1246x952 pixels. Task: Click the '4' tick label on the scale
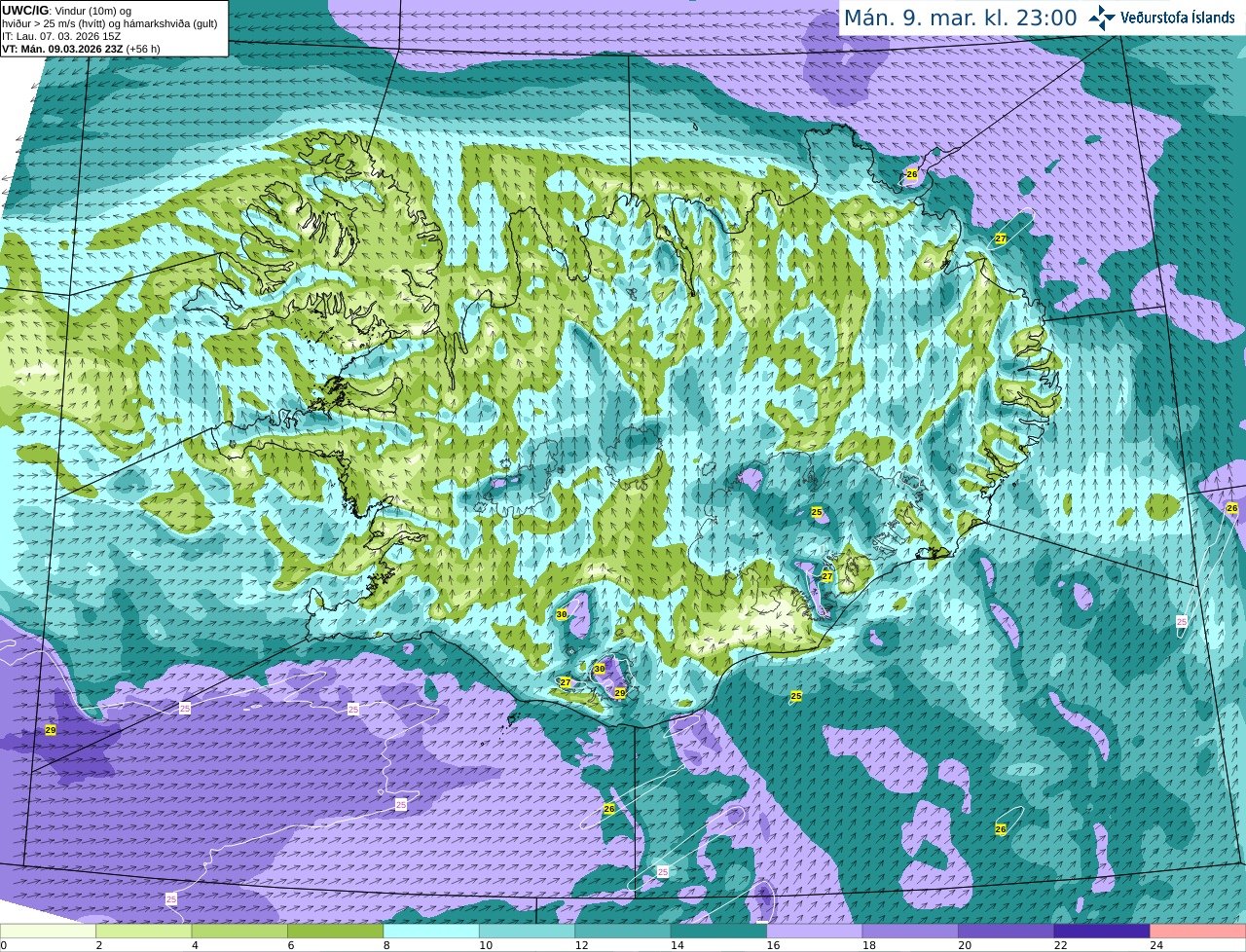click(x=195, y=945)
